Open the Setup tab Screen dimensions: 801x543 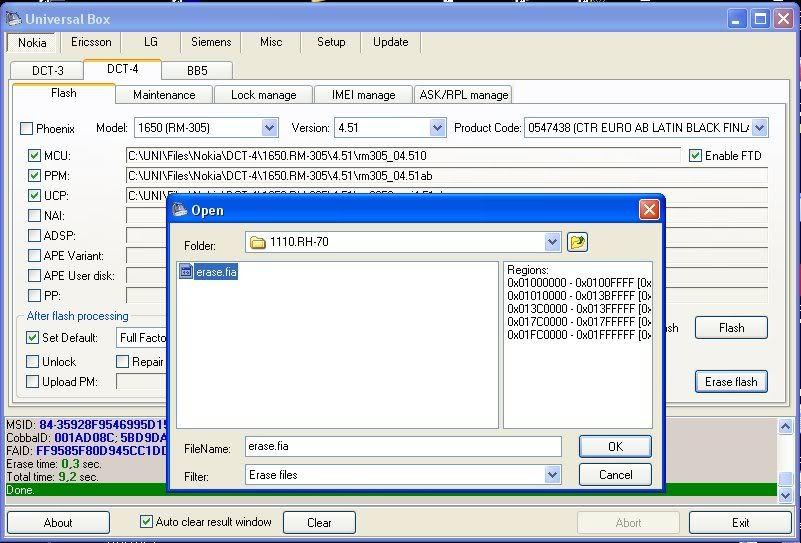(331, 42)
